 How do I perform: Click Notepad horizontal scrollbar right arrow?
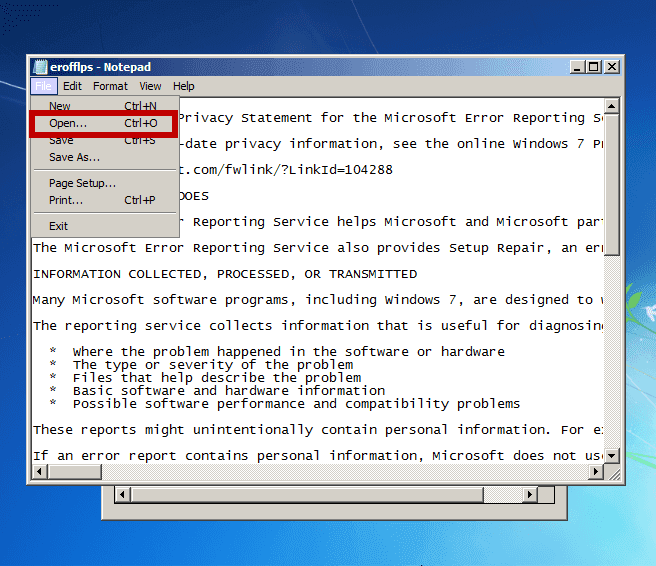(595, 472)
